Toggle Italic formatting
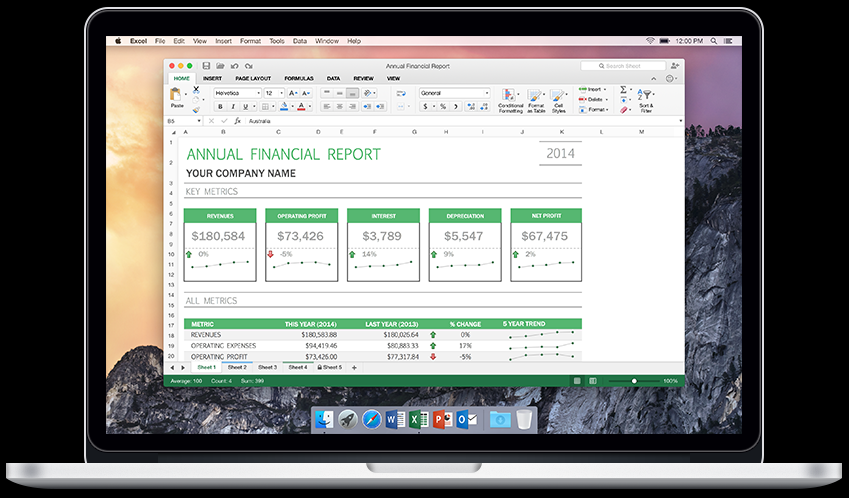Image resolution: width=849 pixels, height=498 pixels. [x=233, y=107]
